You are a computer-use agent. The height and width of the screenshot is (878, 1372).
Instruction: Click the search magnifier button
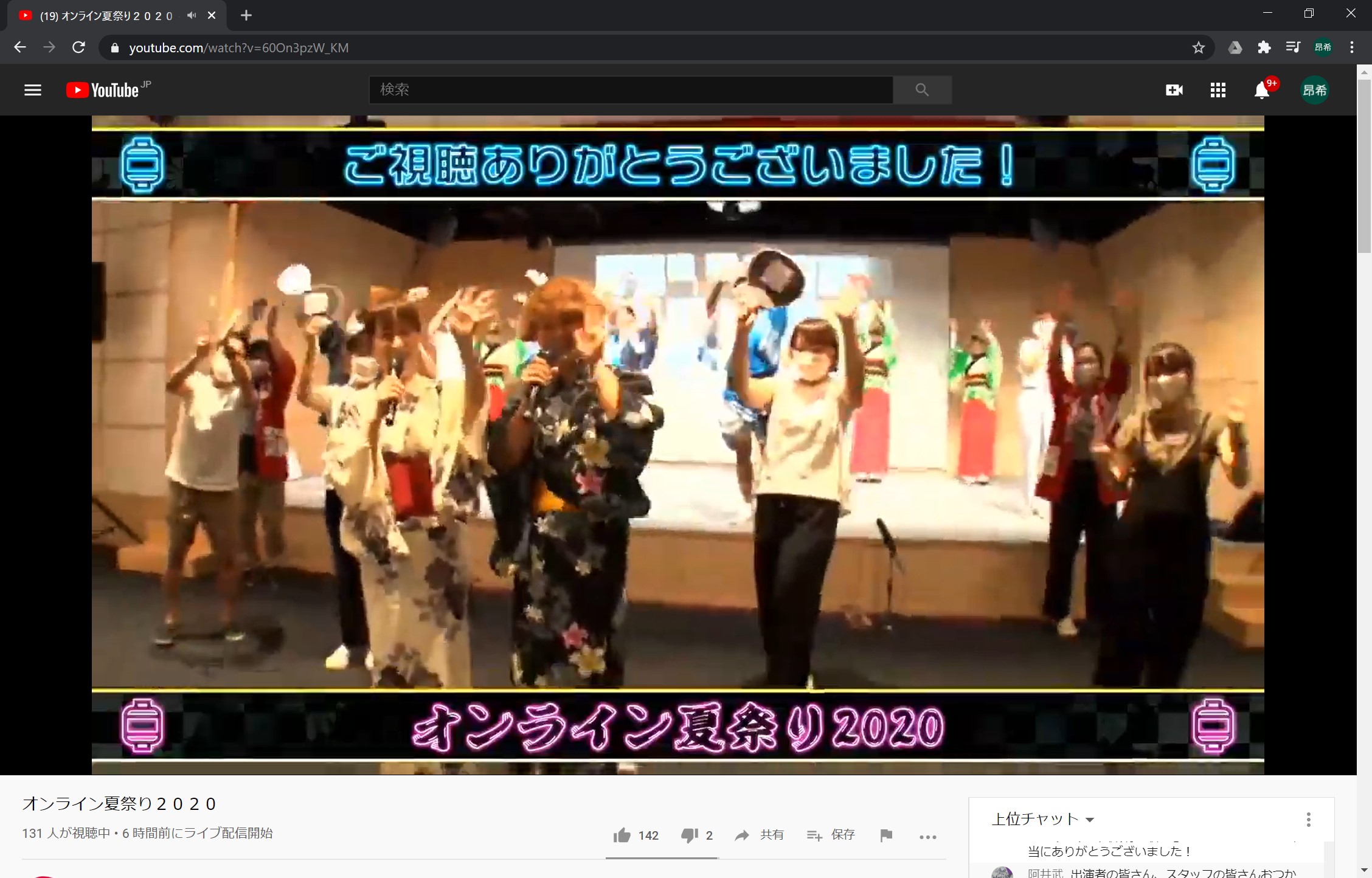(922, 90)
